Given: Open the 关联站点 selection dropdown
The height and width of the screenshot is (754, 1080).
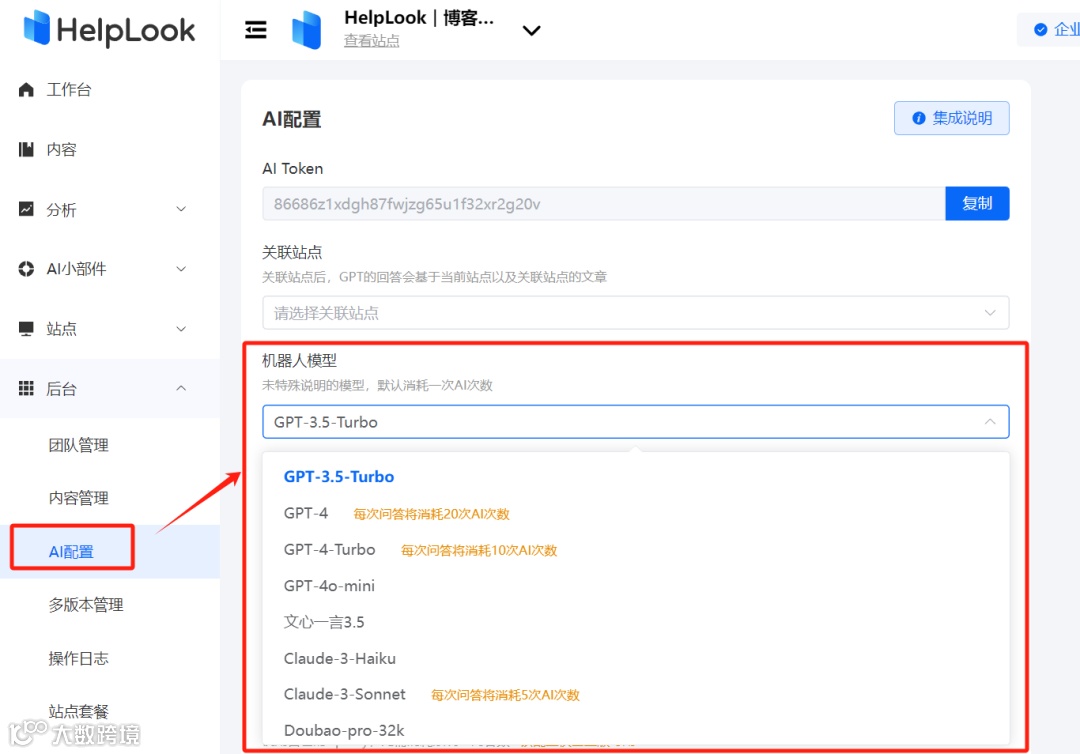Looking at the screenshot, I should click(636, 313).
